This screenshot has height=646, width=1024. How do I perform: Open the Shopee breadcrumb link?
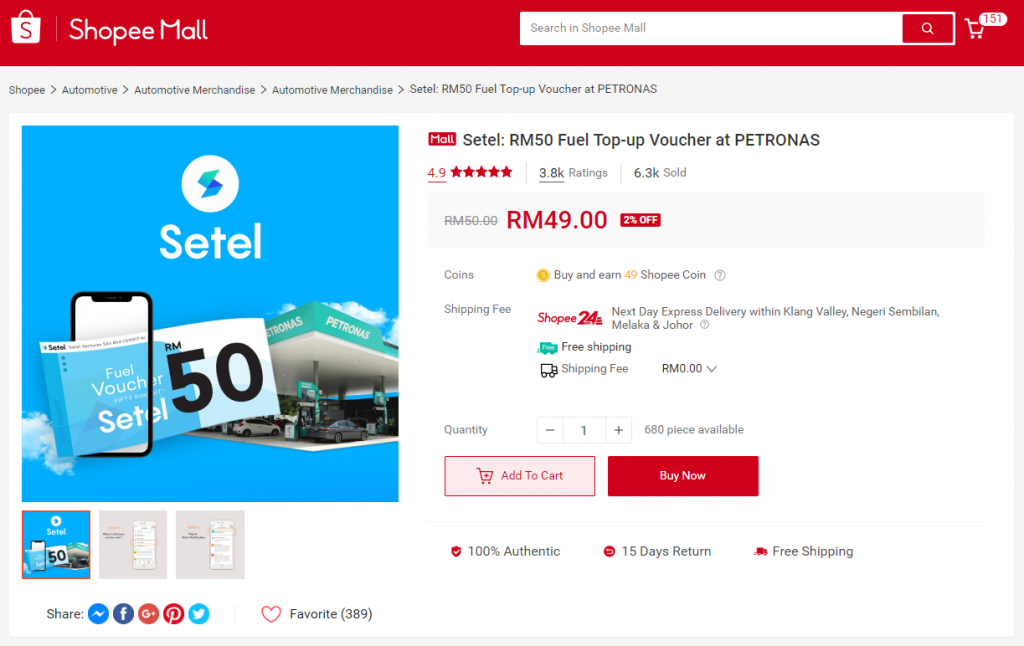27,90
